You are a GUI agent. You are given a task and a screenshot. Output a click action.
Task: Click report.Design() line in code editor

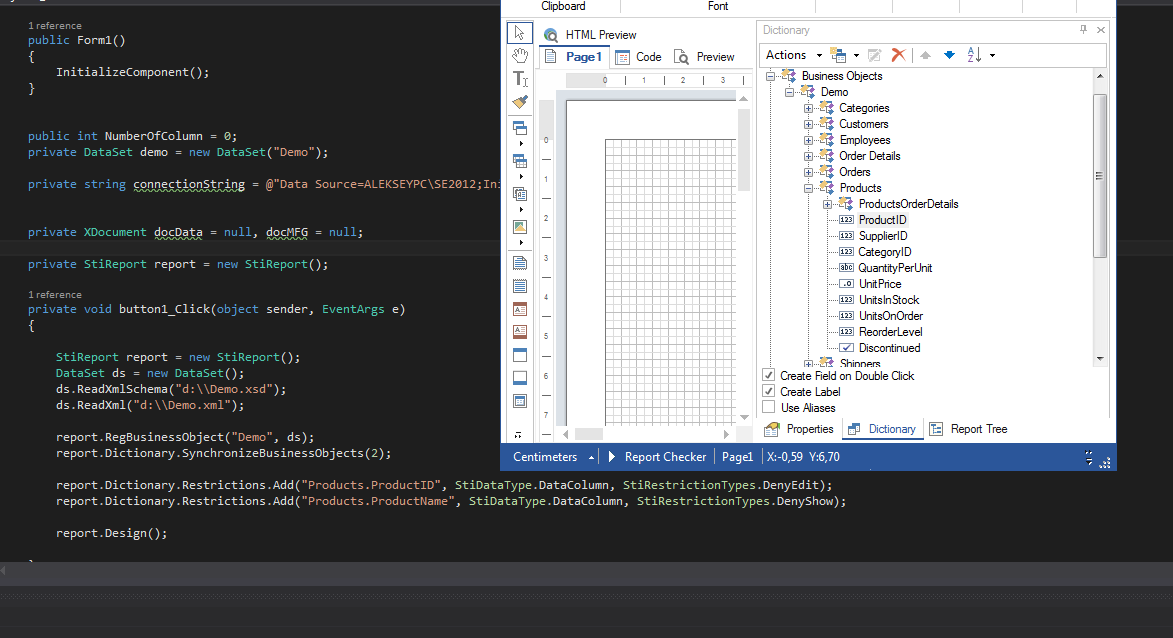pyautogui.click(x=111, y=533)
